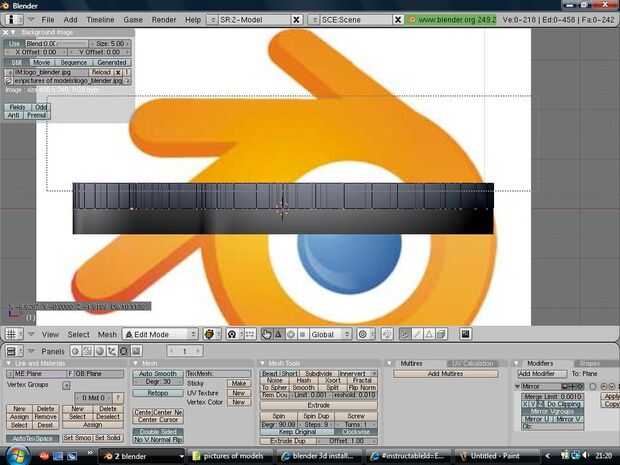Open pictures of models taskbar item

point(229,456)
